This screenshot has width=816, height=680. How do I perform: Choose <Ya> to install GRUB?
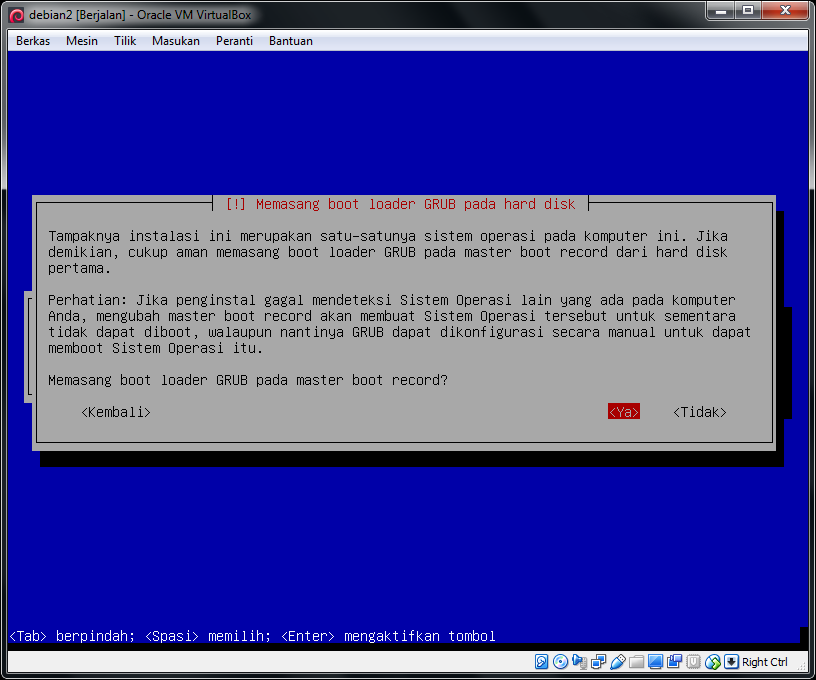[623, 412]
